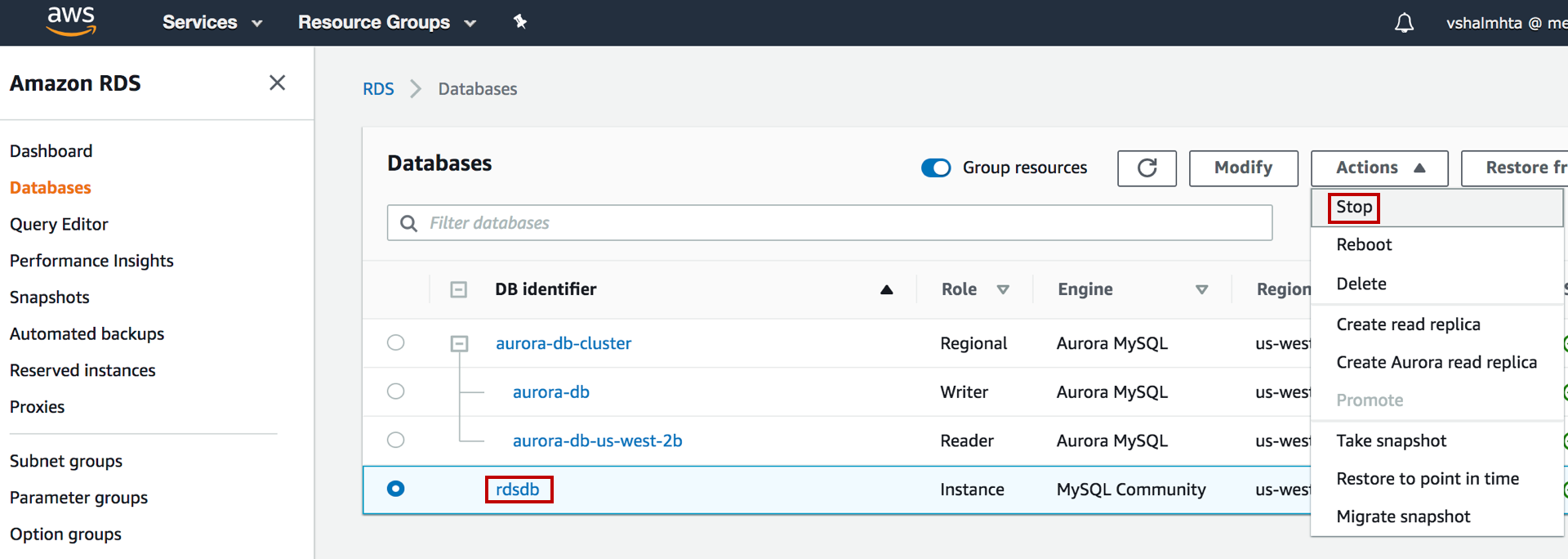Click the Region column header
Screen dimensions: 1568x559
pyautogui.click(x=1283, y=289)
